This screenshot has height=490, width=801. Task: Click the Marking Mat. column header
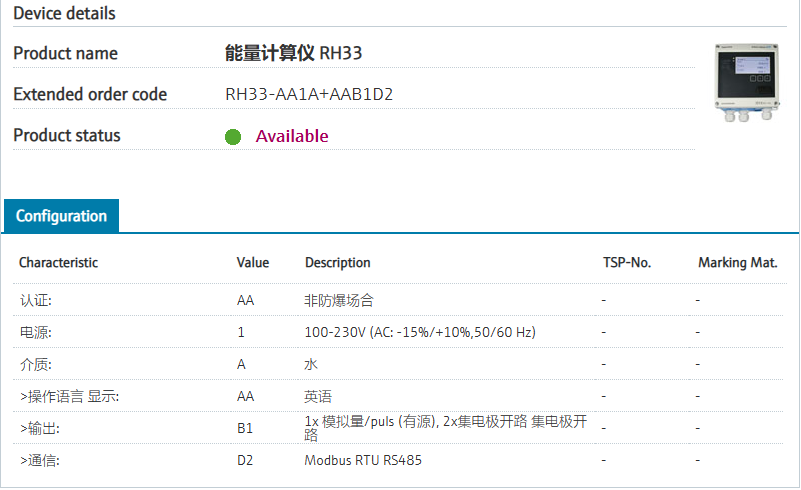(737, 263)
